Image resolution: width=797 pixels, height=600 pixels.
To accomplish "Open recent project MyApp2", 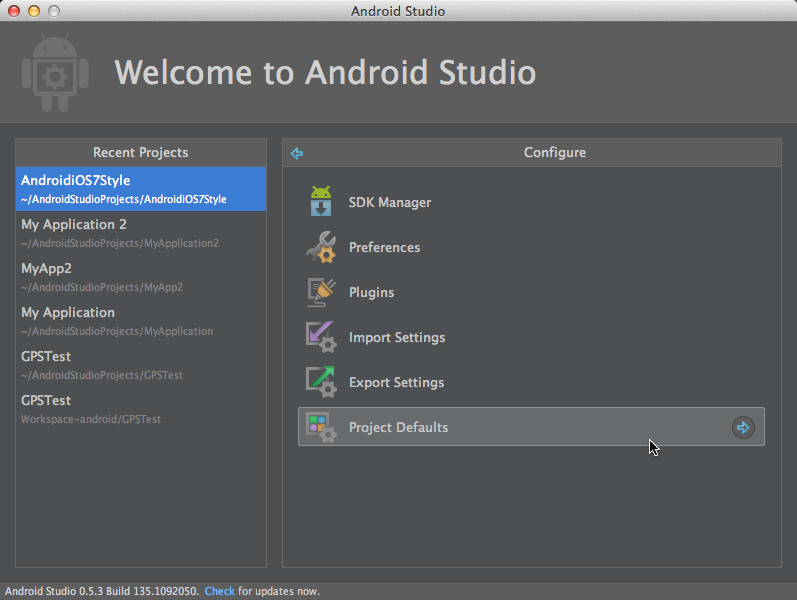I will tap(140, 277).
